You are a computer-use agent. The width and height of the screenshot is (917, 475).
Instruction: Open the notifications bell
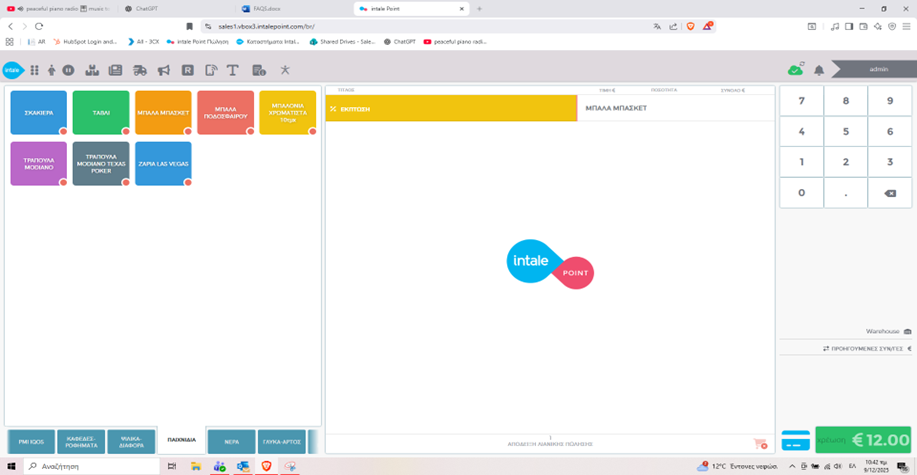point(819,70)
